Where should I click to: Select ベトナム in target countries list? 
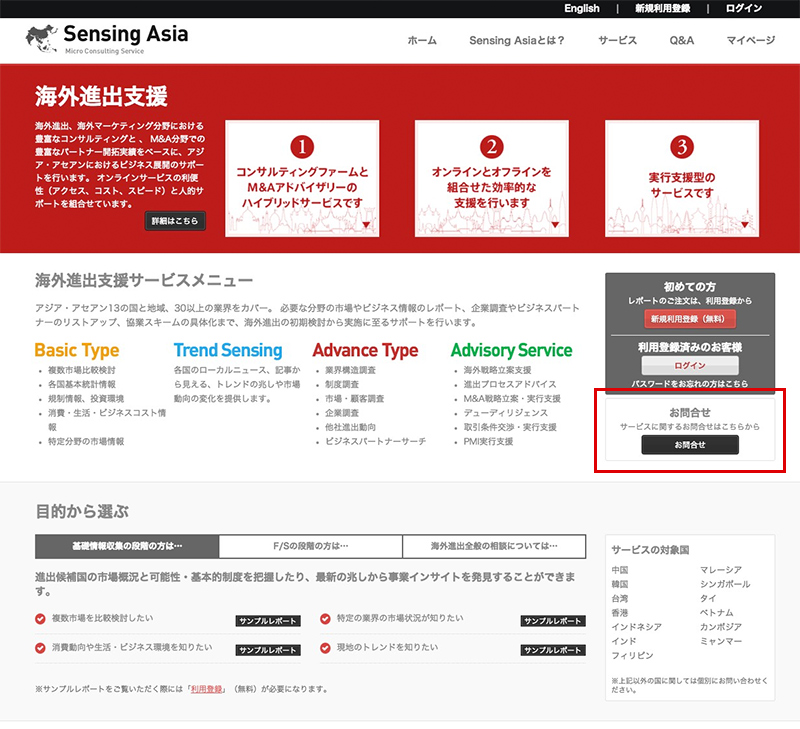coord(717,613)
